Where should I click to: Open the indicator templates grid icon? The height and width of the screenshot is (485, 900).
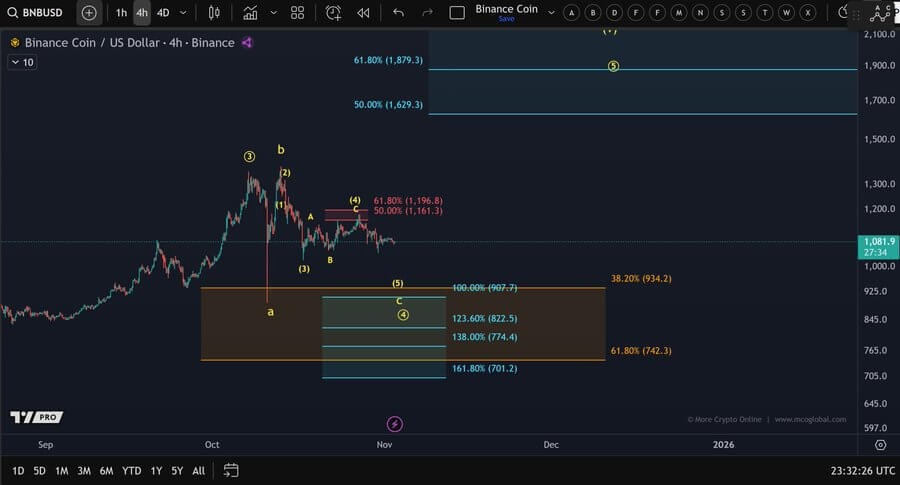297,13
